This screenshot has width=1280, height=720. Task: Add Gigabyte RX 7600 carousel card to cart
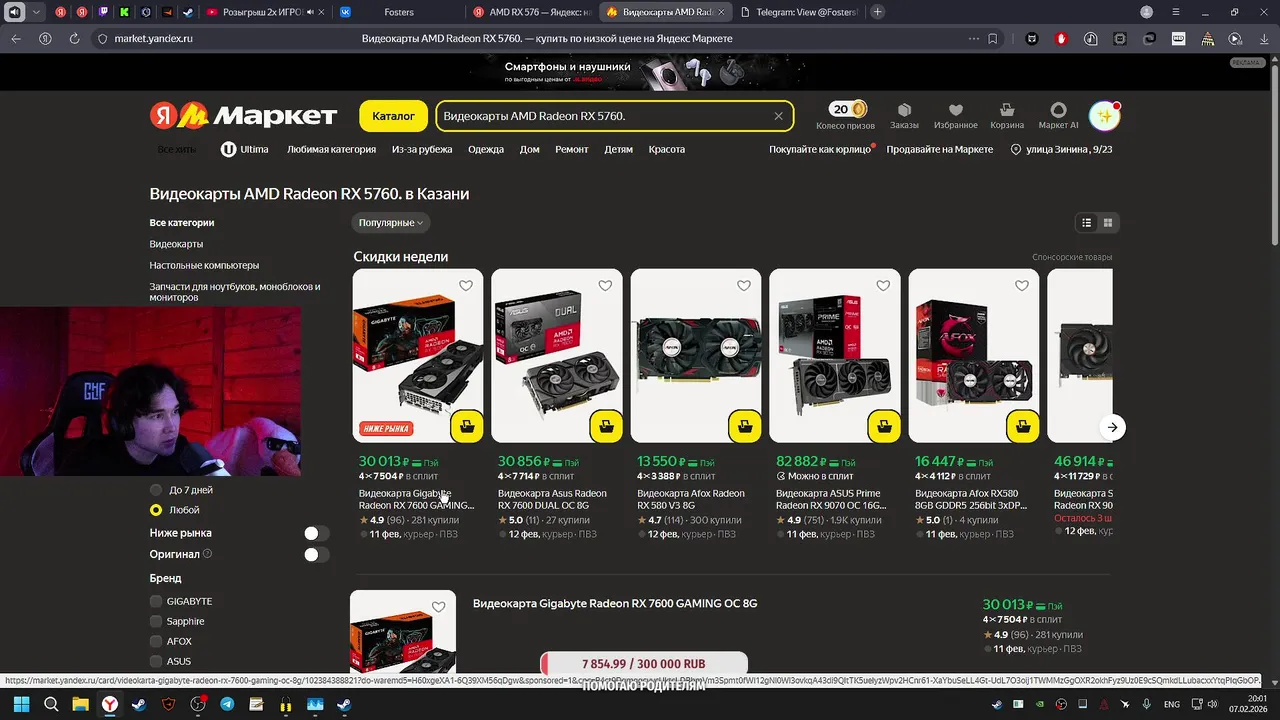(x=467, y=427)
